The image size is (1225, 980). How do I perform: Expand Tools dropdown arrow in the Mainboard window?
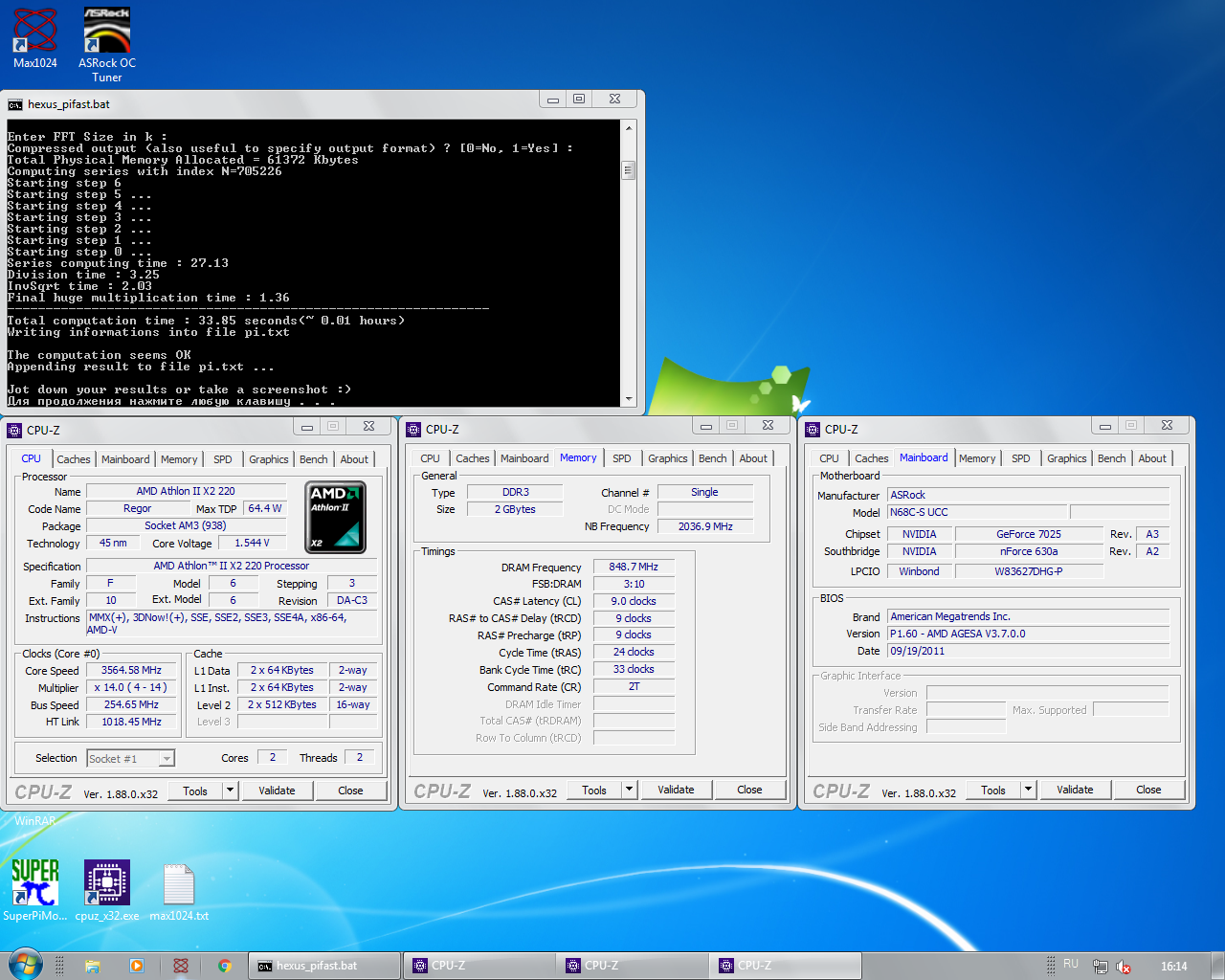(x=1028, y=790)
